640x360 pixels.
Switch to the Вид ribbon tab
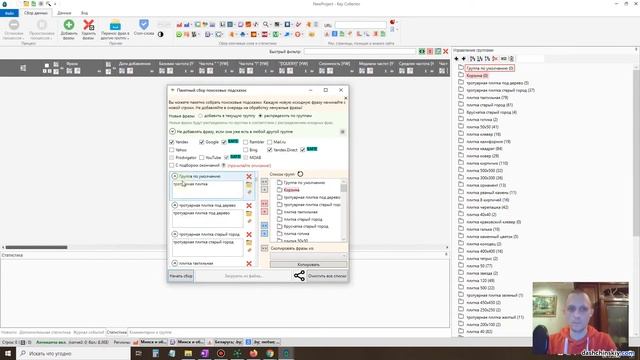click(x=84, y=13)
